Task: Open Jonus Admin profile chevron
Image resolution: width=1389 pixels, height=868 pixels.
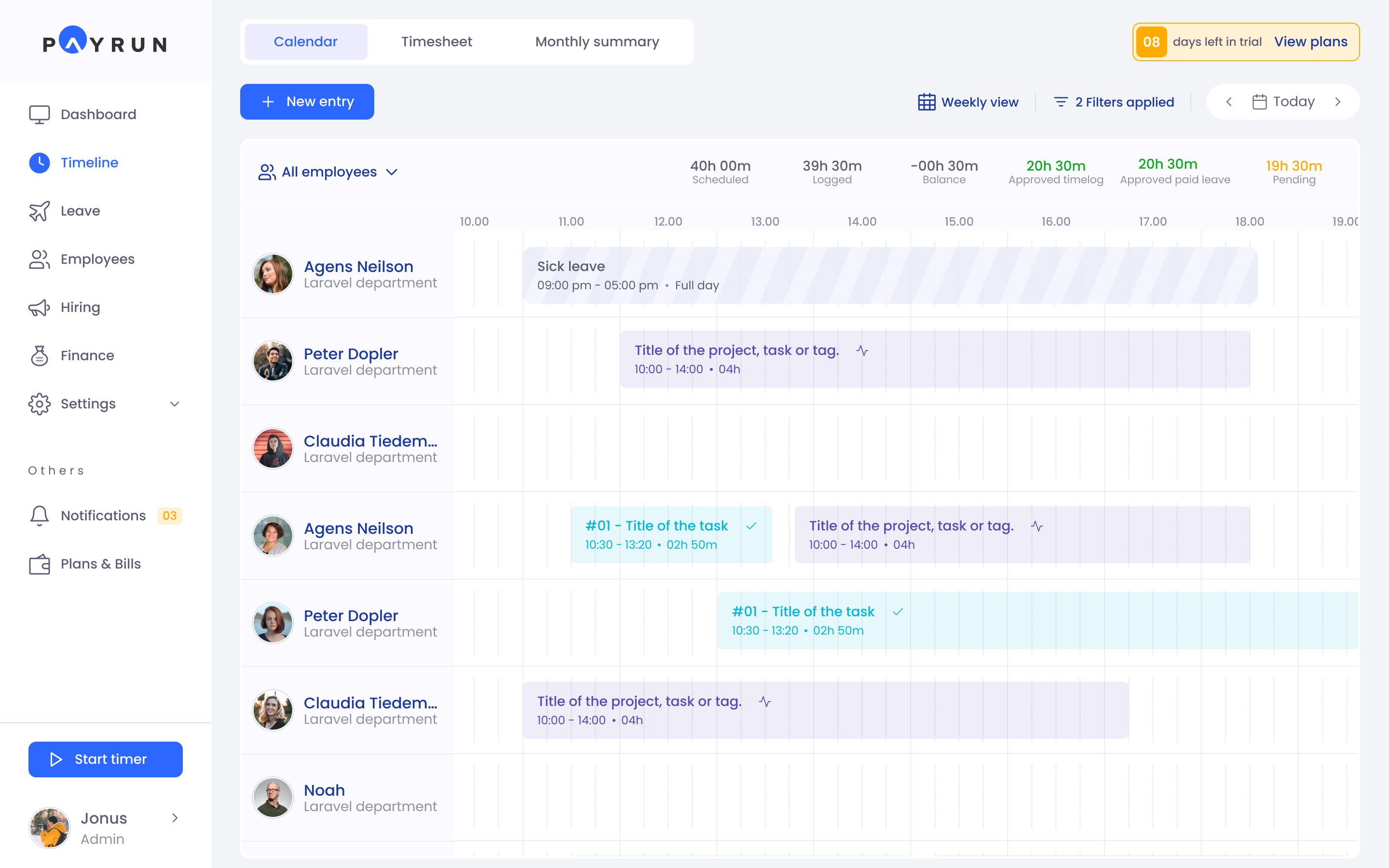Action: [175, 817]
